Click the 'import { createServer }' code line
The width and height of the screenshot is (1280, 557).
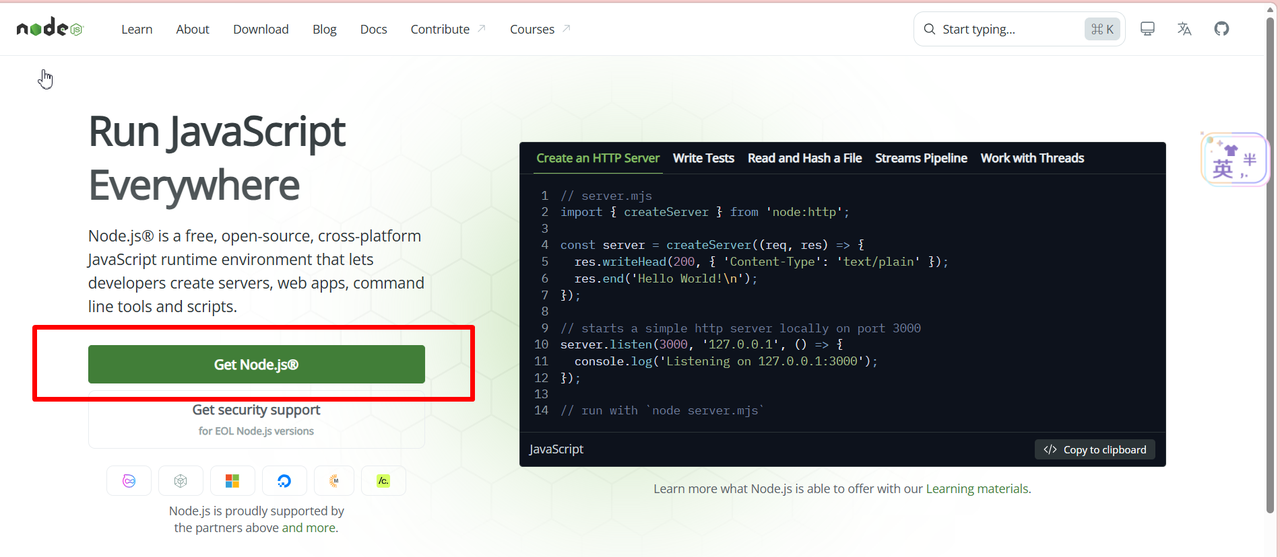click(x=704, y=212)
